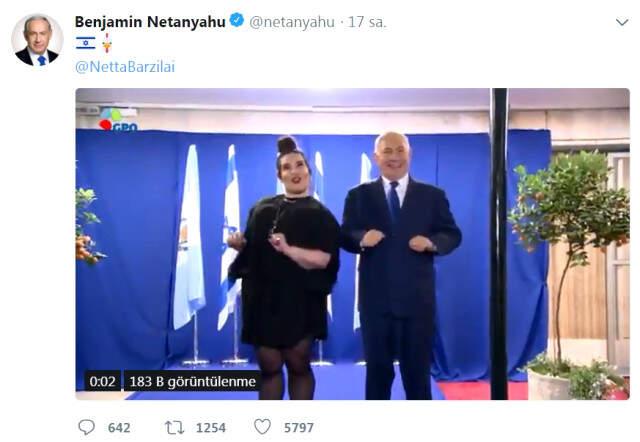The height and width of the screenshot is (442, 640).
Task: Like the tweet with the heart icon
Action: (x=262, y=427)
